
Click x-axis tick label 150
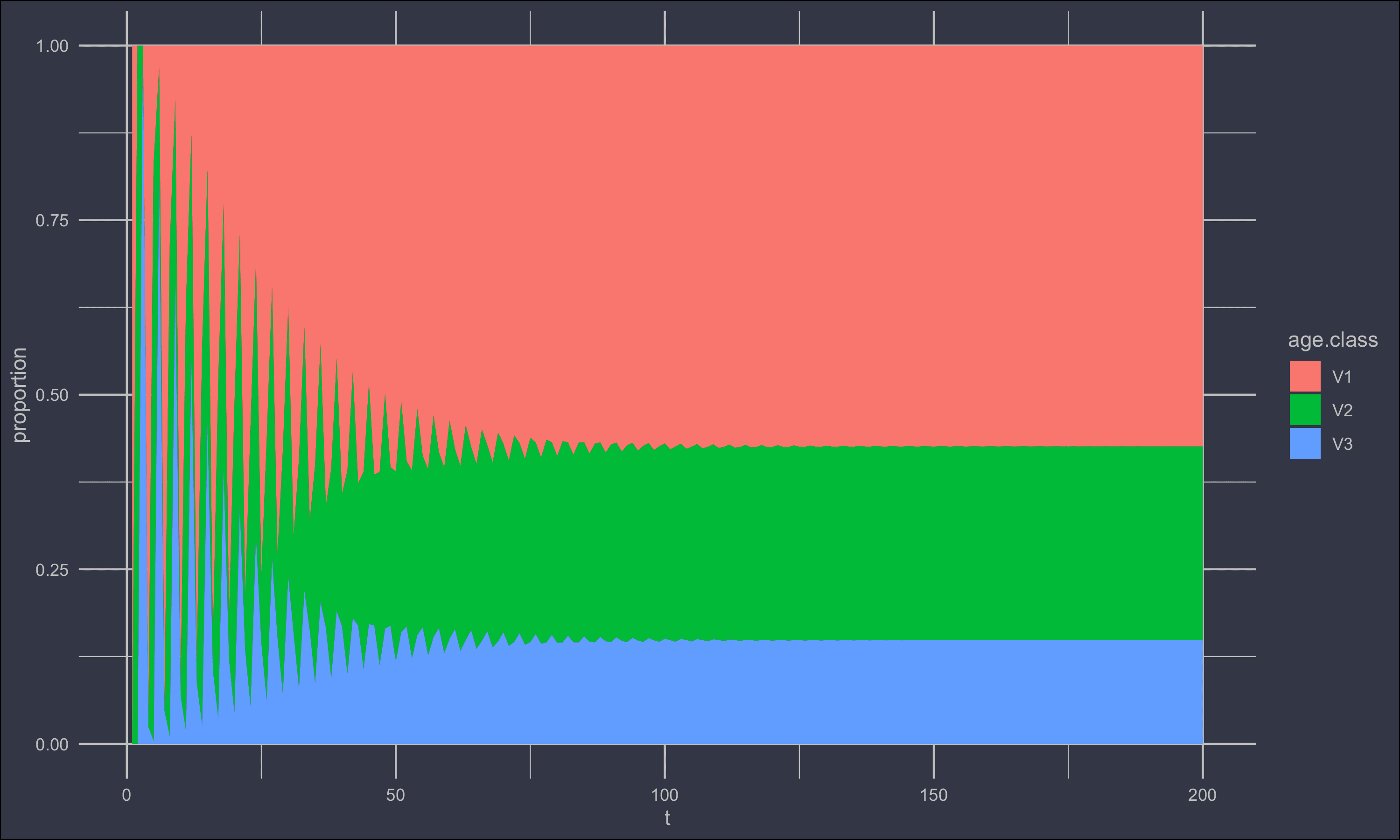[933, 795]
